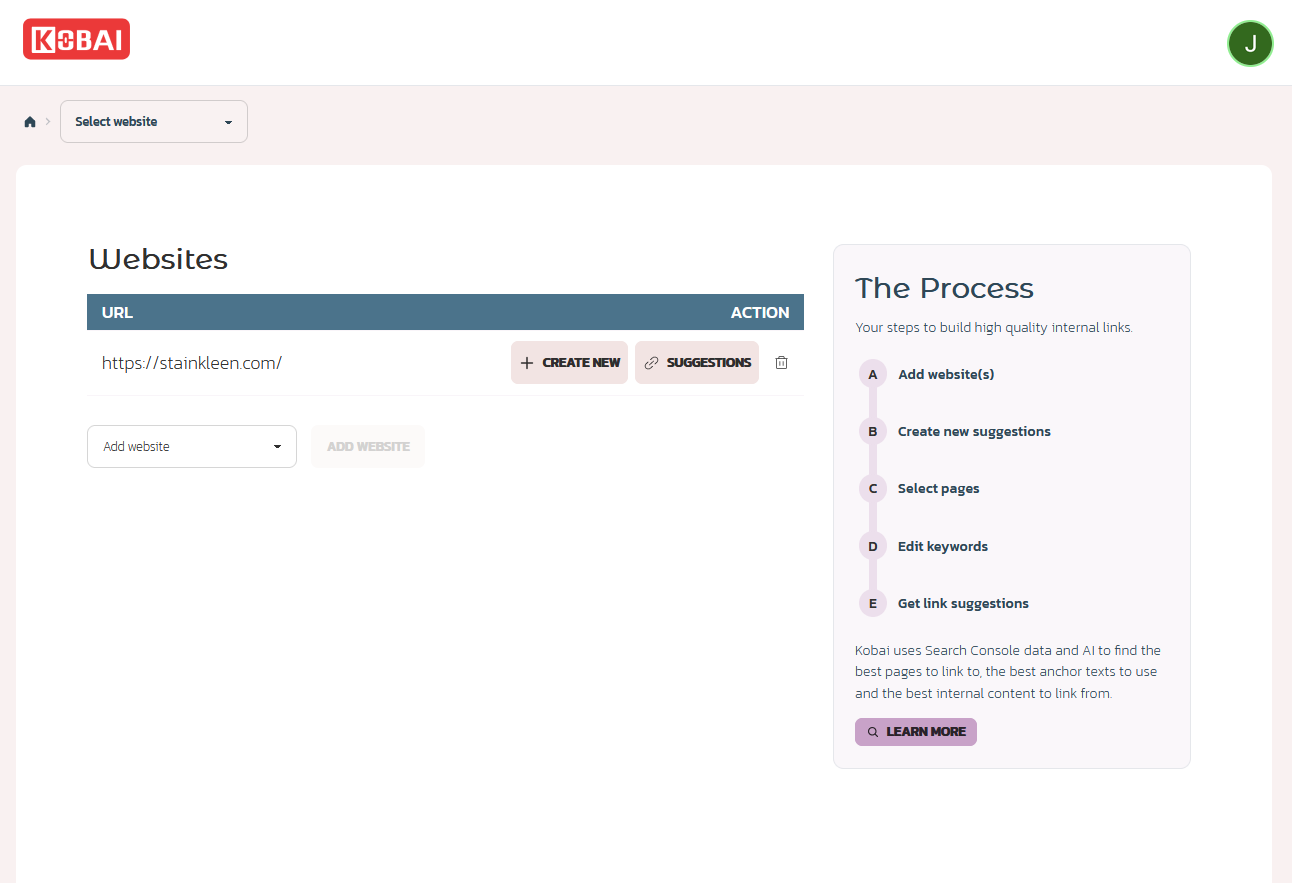Image resolution: width=1292 pixels, height=883 pixels.
Task: Click The Process heading
Action: 944,288
